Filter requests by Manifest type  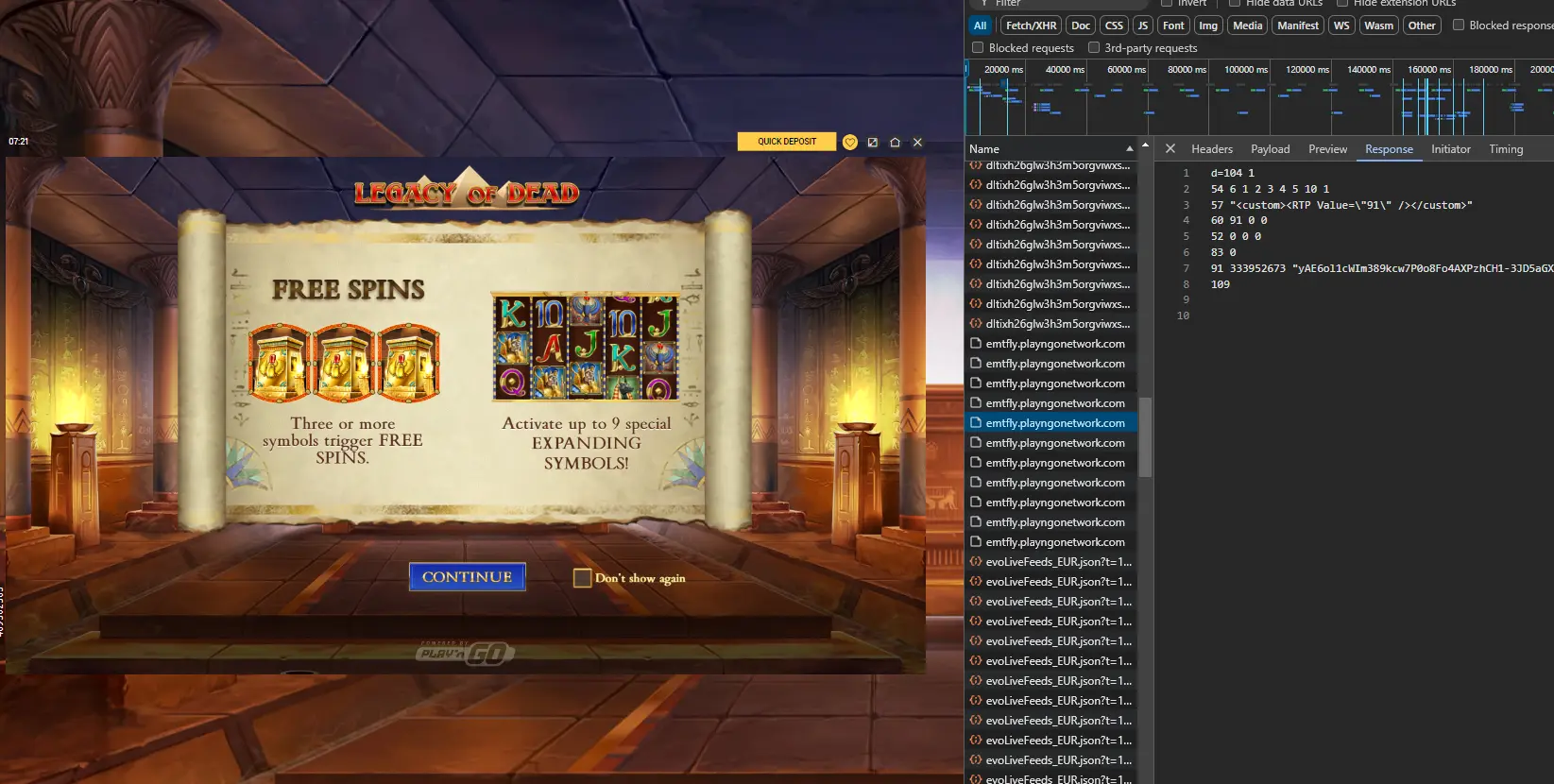pos(1298,26)
